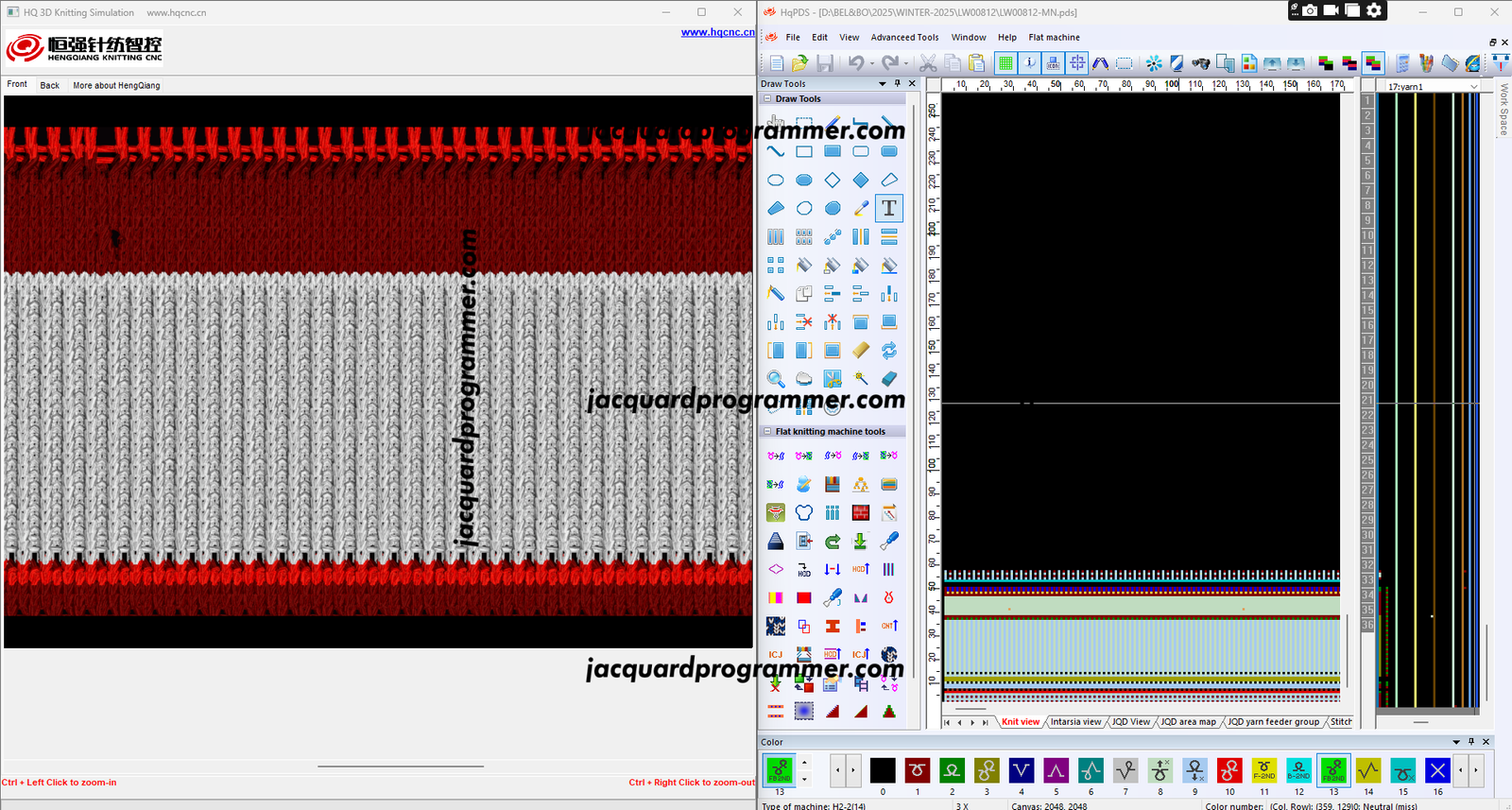Open the www.hqcnc.cn link
Image resolution: width=1512 pixels, height=810 pixels.
tap(717, 32)
